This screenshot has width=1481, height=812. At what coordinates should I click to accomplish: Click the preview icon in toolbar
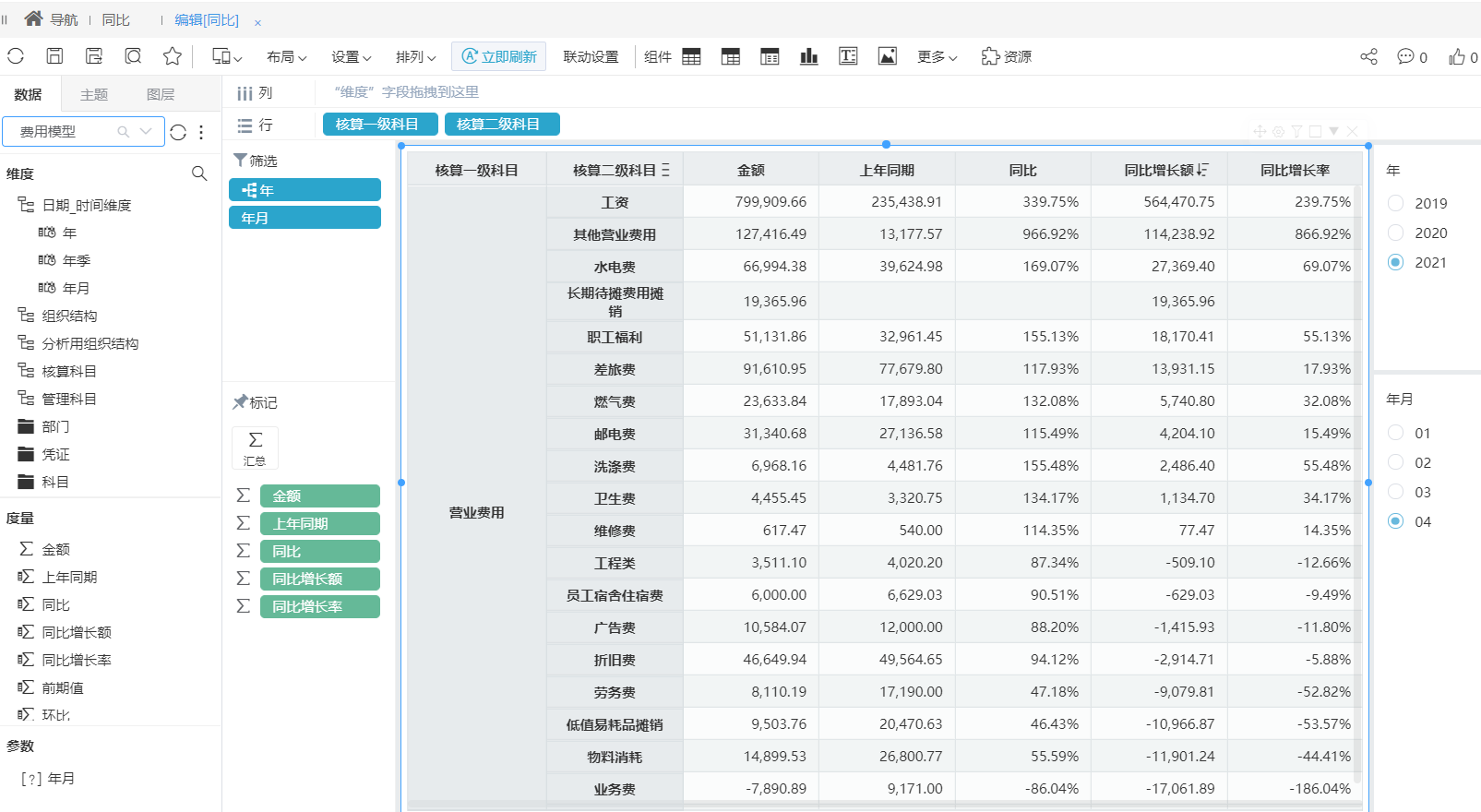(133, 56)
